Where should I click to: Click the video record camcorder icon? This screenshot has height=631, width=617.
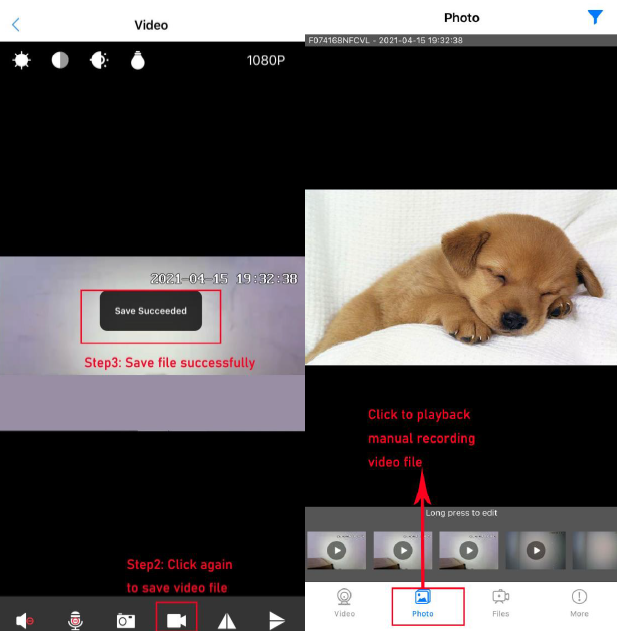176,620
